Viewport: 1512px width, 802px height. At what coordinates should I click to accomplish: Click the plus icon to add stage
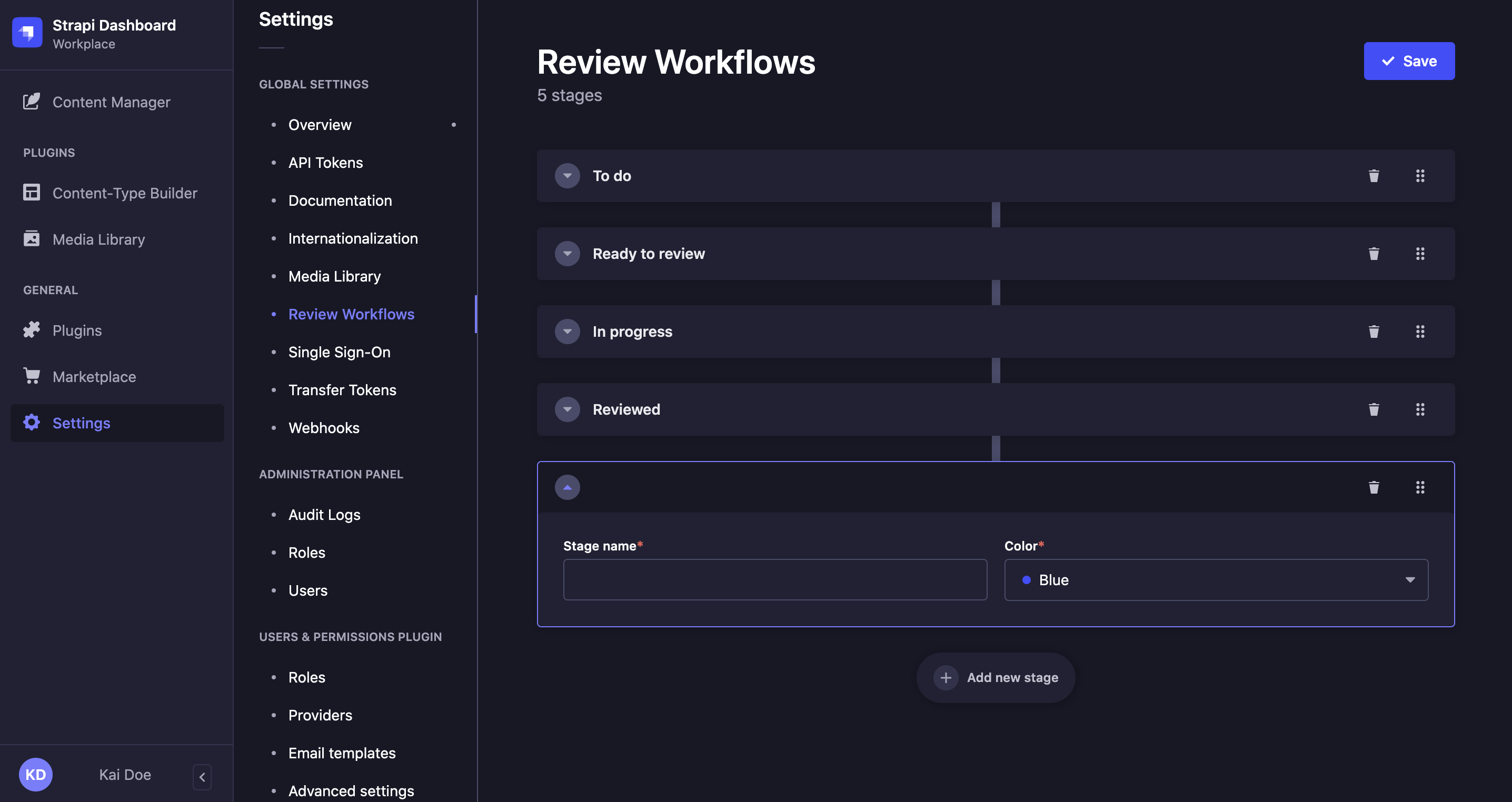[946, 678]
